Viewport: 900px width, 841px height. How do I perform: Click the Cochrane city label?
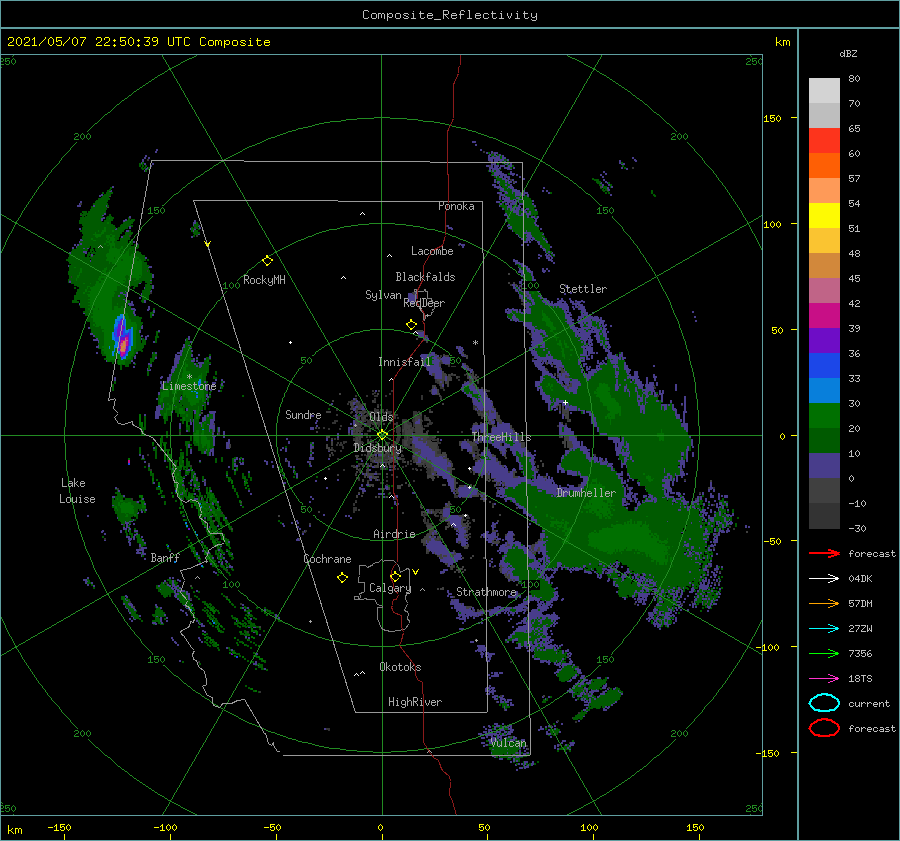pos(327,559)
